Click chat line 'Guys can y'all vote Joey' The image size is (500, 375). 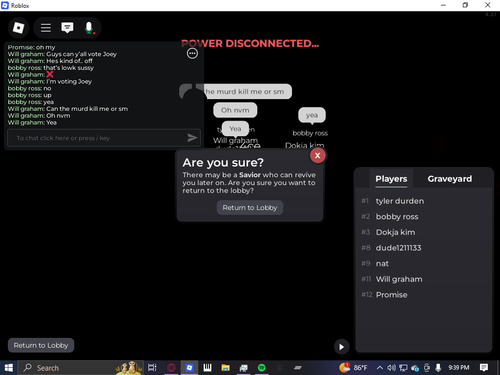point(62,54)
